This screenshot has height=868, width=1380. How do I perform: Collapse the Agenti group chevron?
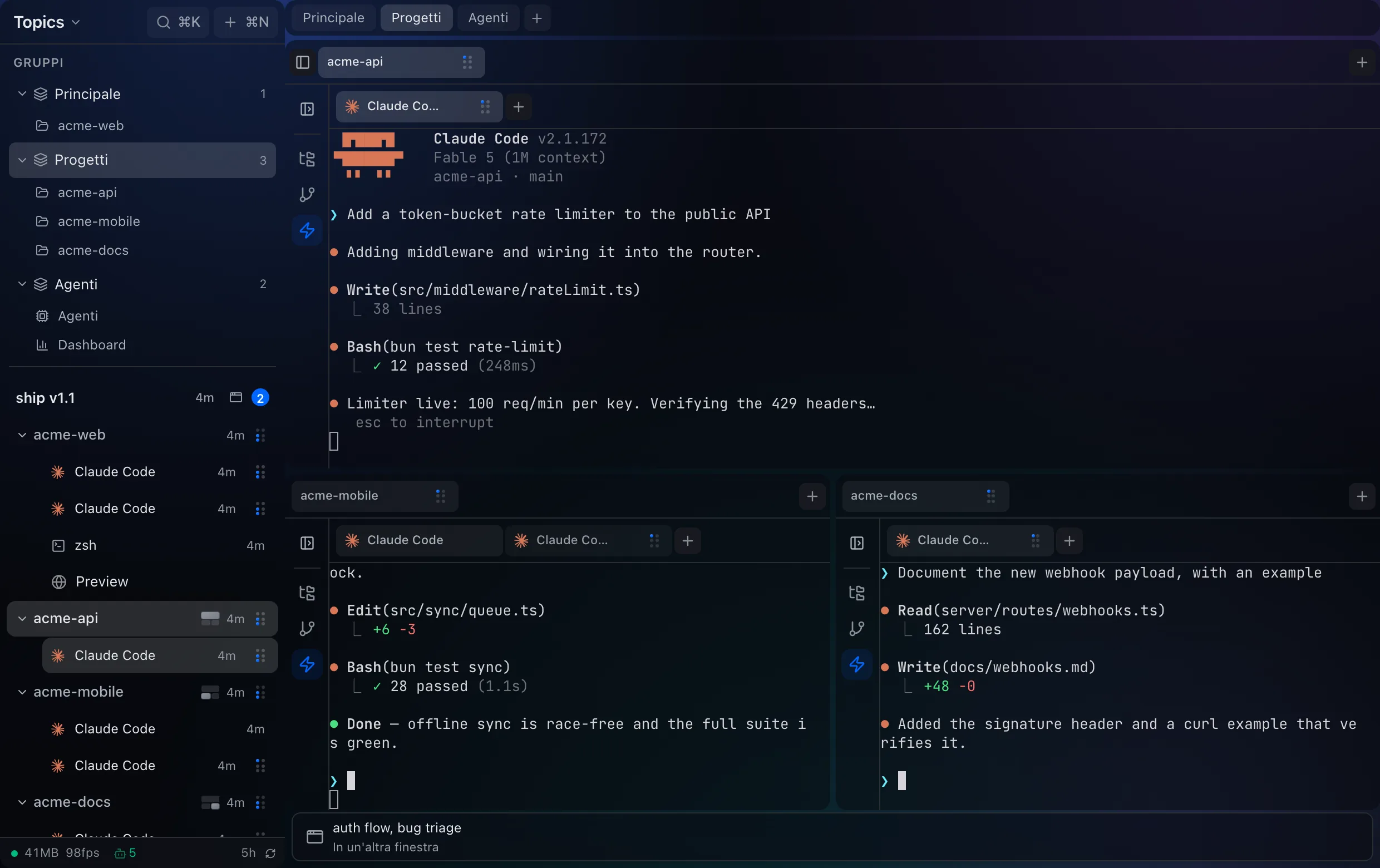(22, 284)
